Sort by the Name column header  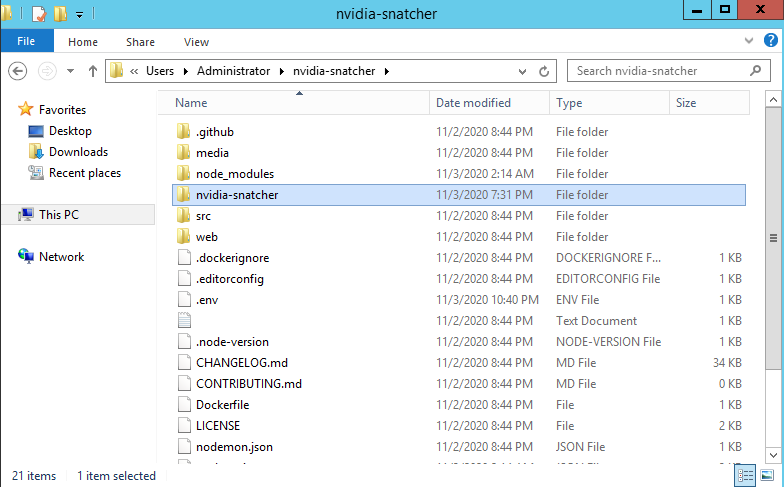[294, 102]
